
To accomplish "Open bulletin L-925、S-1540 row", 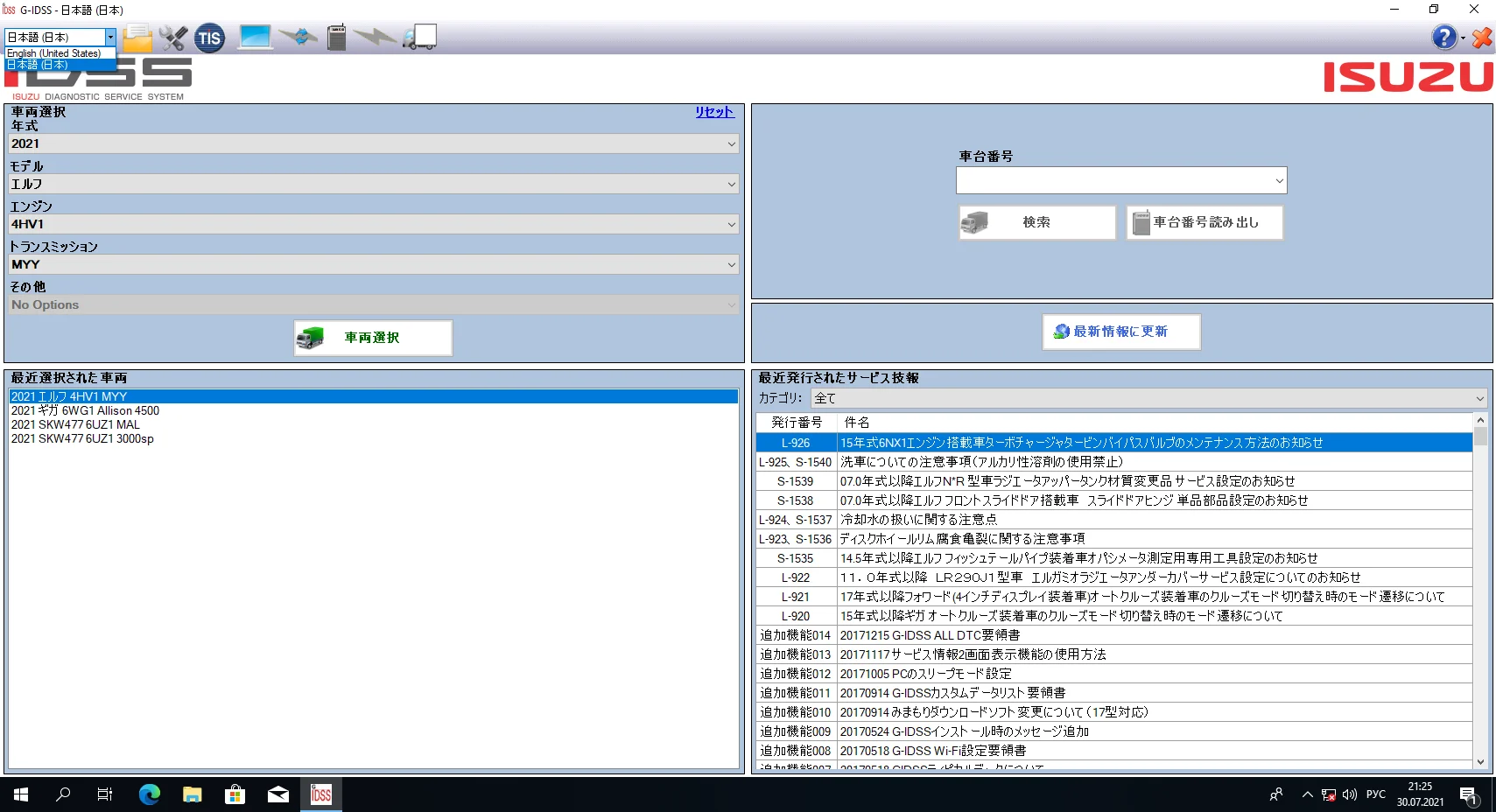I will click(x=1114, y=462).
